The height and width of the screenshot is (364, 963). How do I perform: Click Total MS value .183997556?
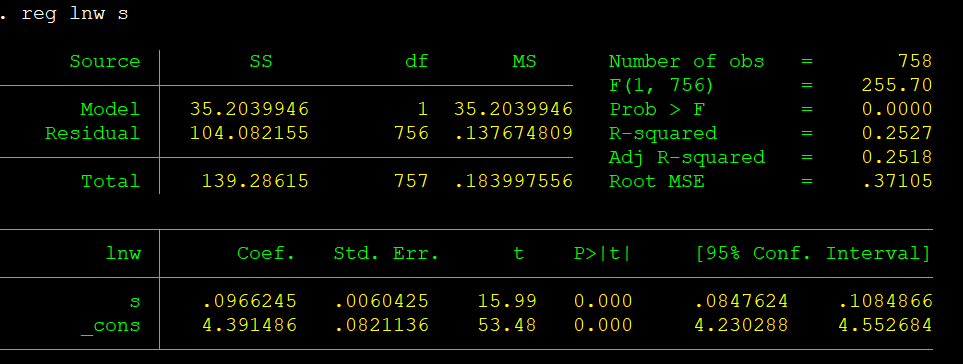(513, 181)
